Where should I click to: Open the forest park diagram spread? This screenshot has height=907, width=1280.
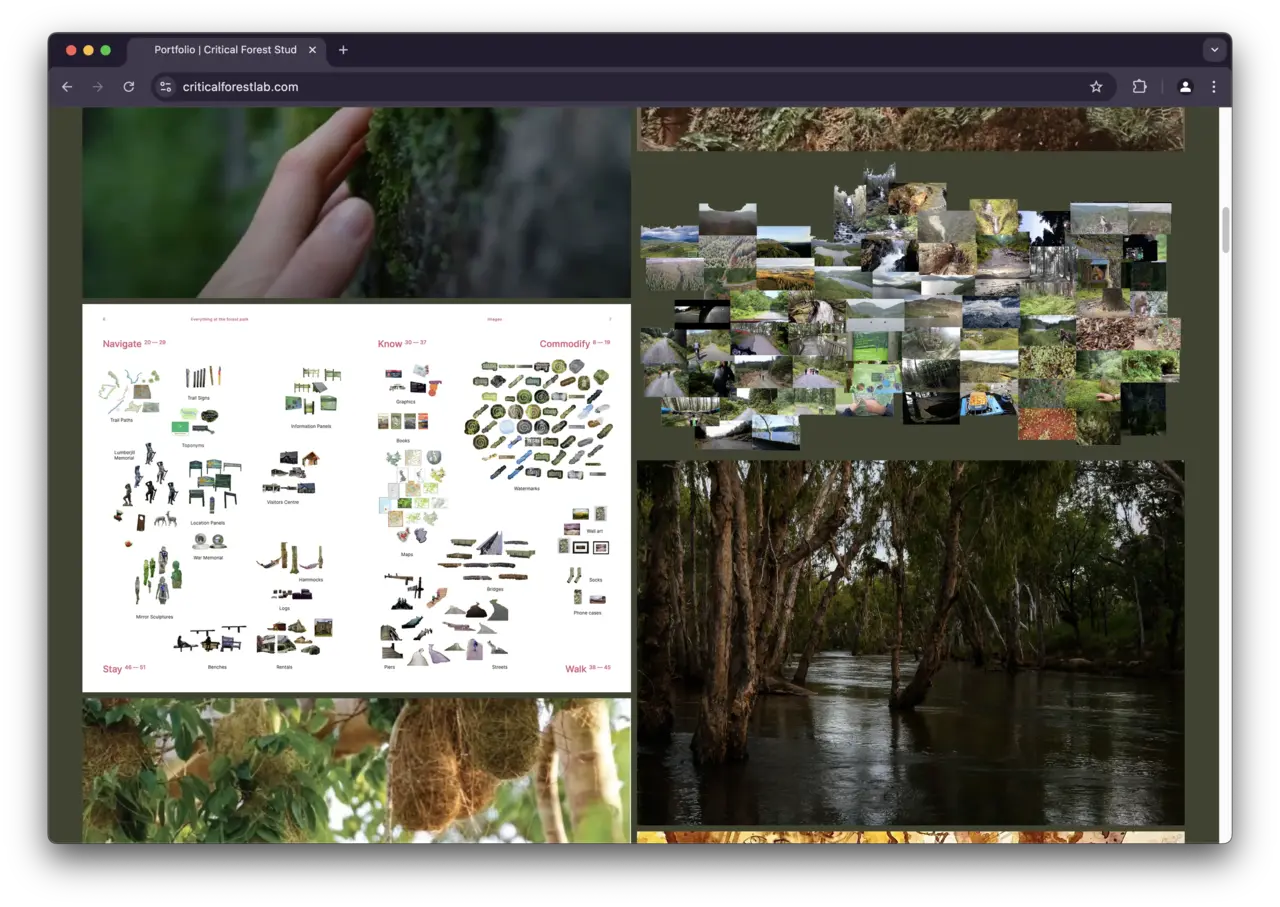coord(356,498)
